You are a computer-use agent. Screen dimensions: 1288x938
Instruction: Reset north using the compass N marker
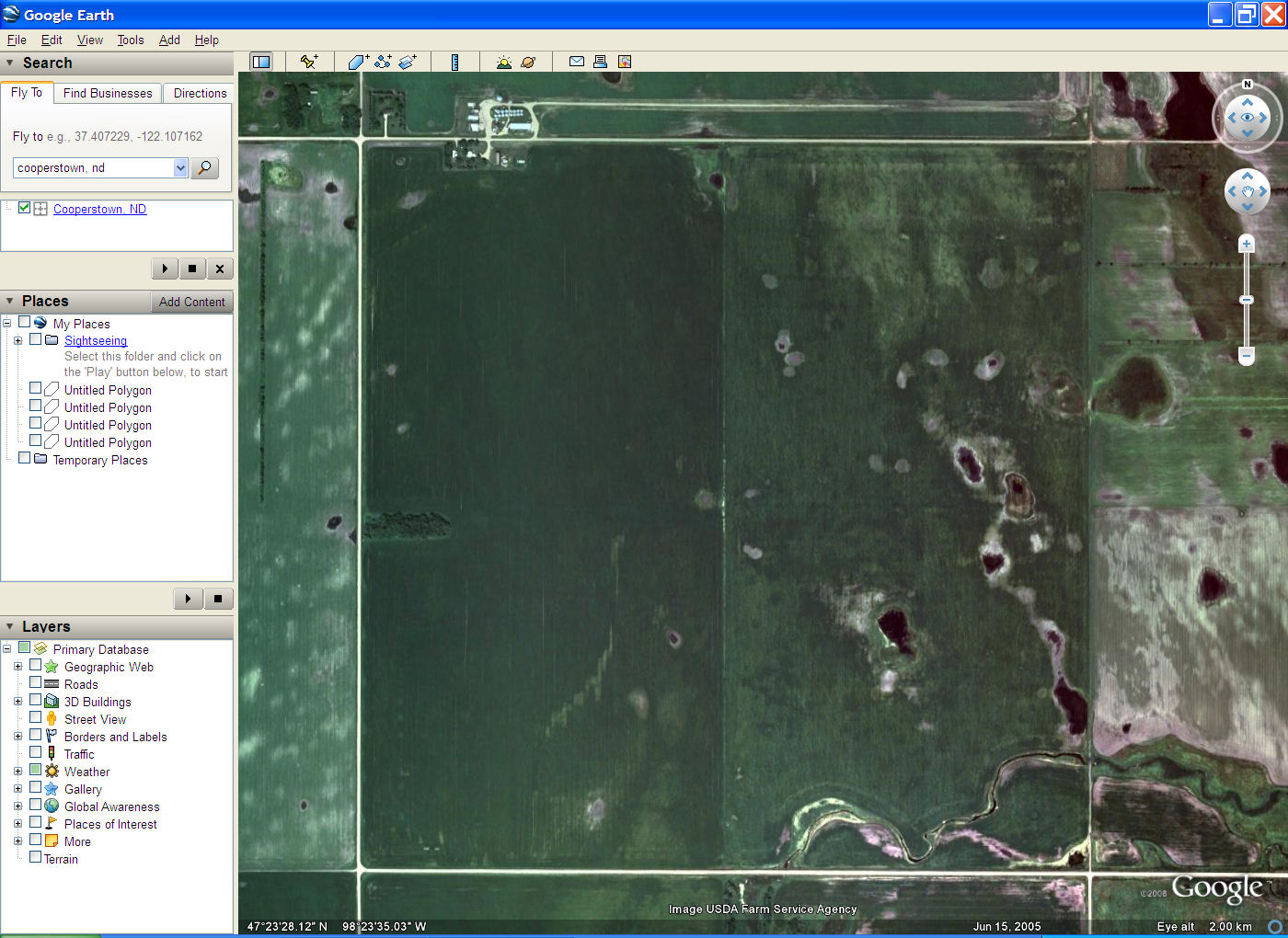[1248, 85]
